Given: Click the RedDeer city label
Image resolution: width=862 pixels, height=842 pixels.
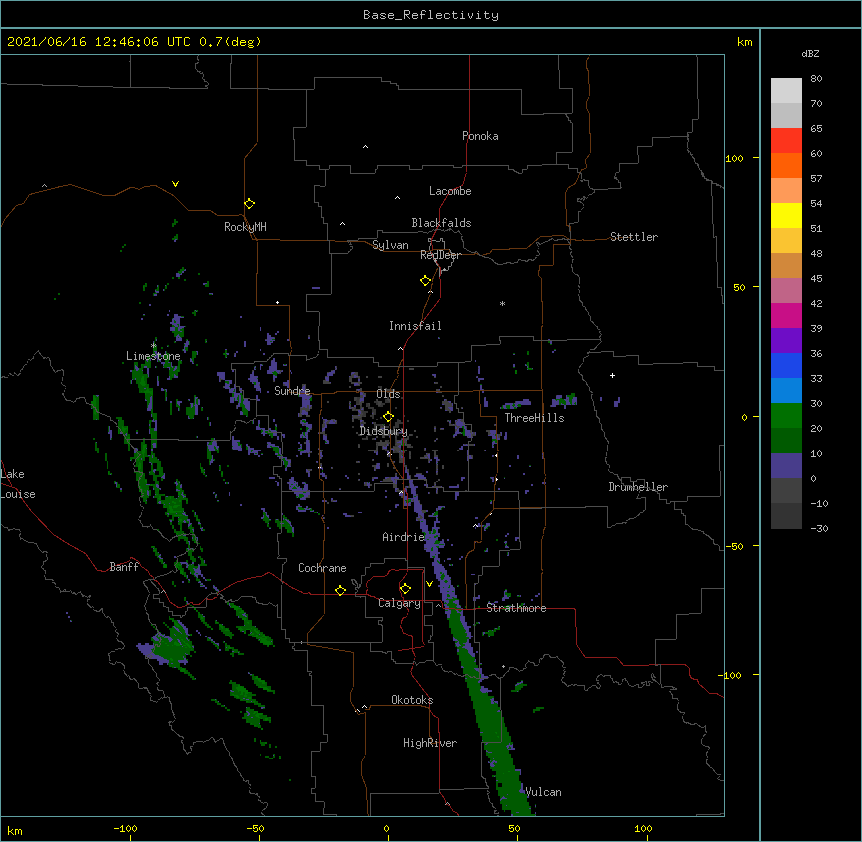Looking at the screenshot, I should point(440,255).
